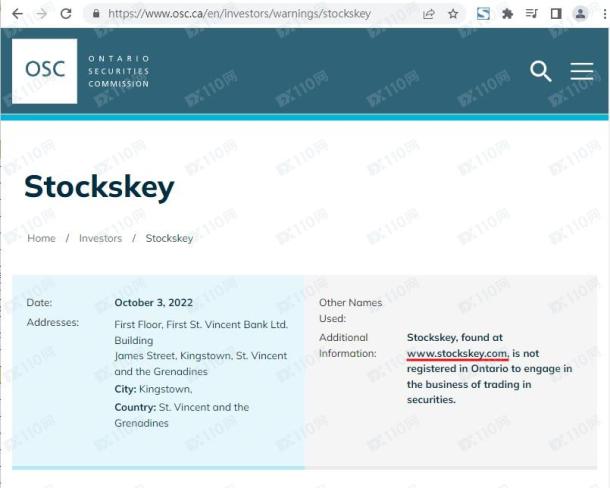
Task: Click the browser forward arrow
Action: point(41,14)
